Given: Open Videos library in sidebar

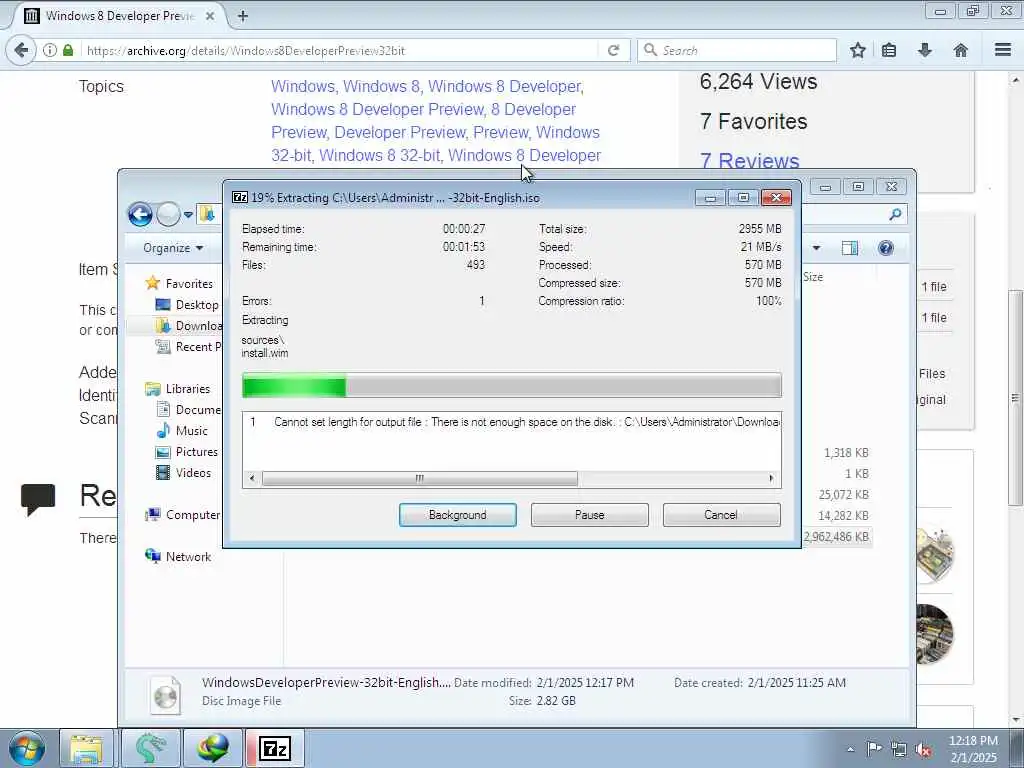Looking at the screenshot, I should coord(193,472).
